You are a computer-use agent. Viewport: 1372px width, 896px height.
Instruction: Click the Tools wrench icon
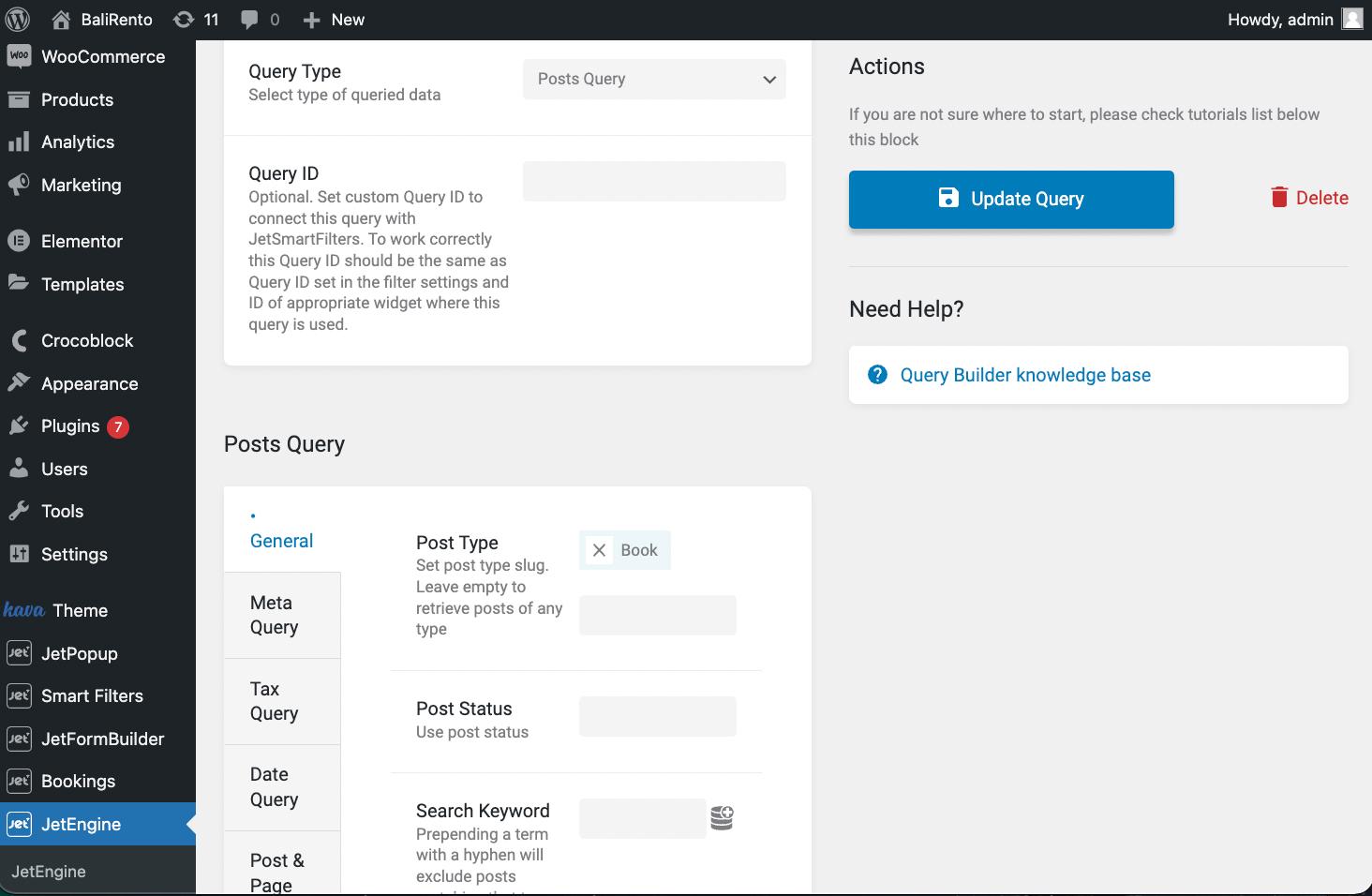point(19,511)
